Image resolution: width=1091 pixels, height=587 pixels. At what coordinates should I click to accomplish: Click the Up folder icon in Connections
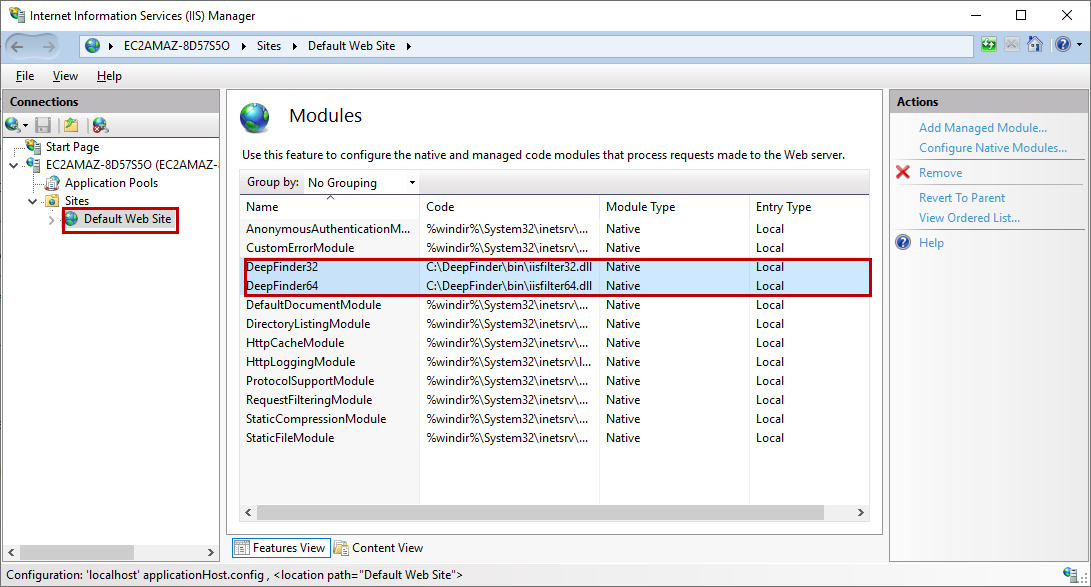point(71,125)
